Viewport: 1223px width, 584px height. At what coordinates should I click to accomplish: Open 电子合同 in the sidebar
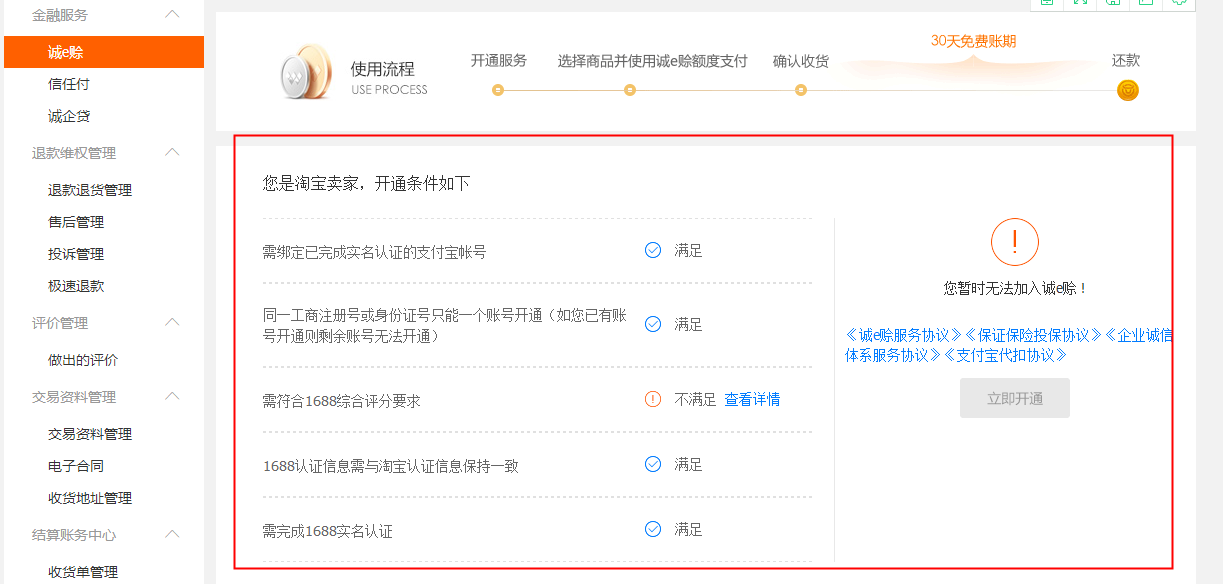click(76, 466)
